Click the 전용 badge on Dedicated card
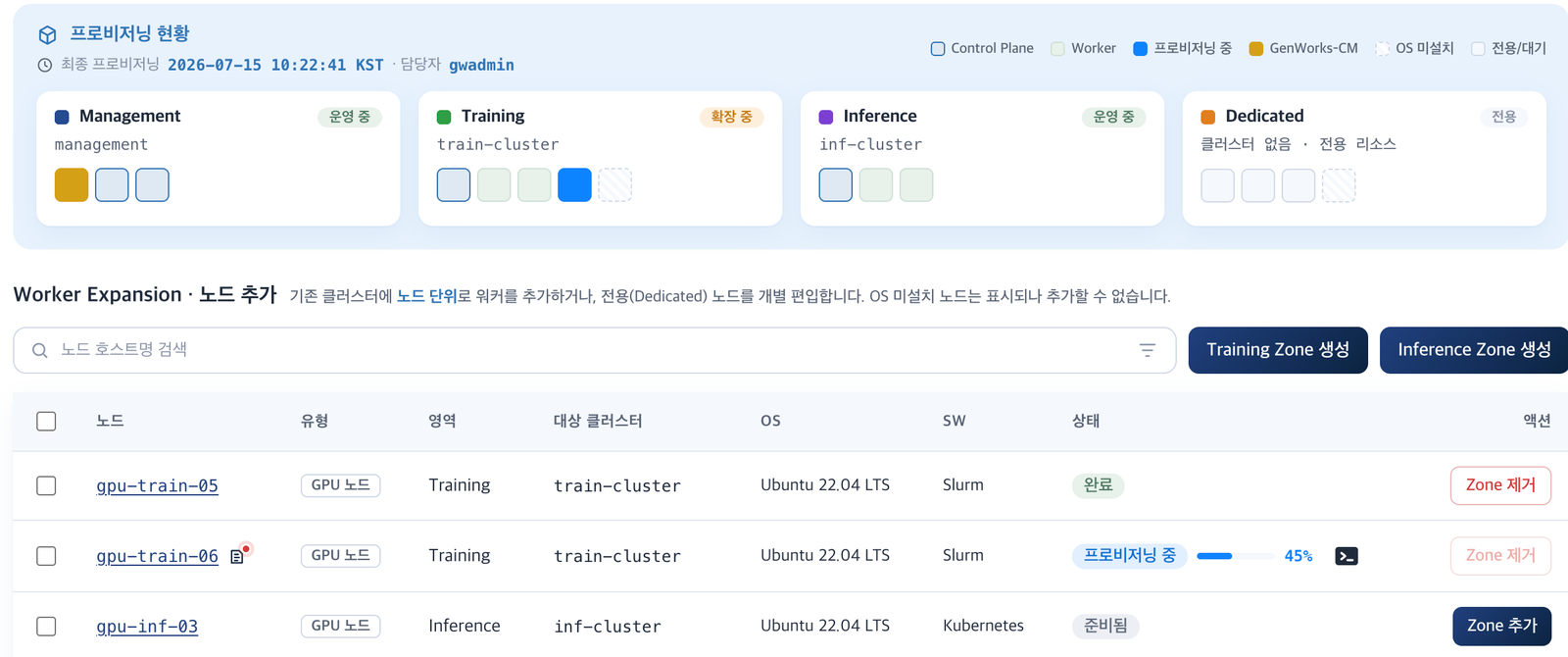Viewport: 1568px width, 657px height. pos(1504,117)
